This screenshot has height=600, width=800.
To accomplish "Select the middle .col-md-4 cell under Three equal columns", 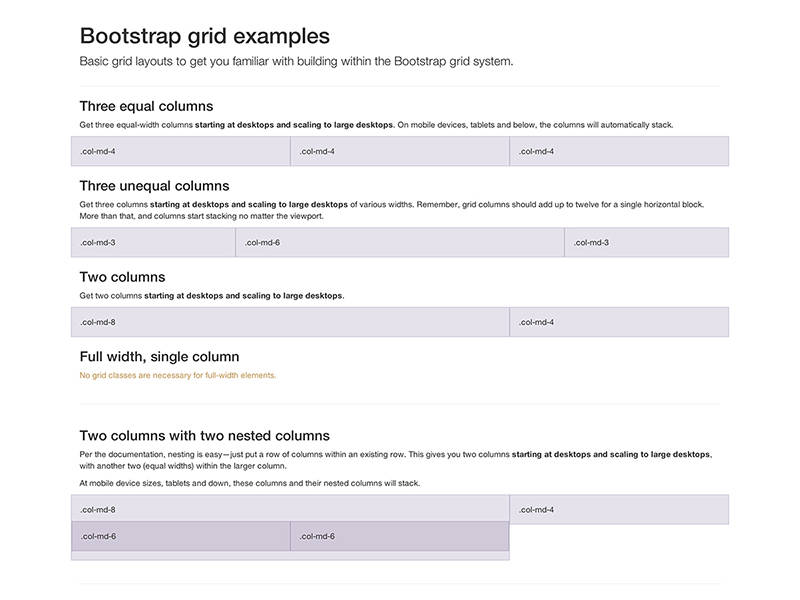I will click(400, 152).
